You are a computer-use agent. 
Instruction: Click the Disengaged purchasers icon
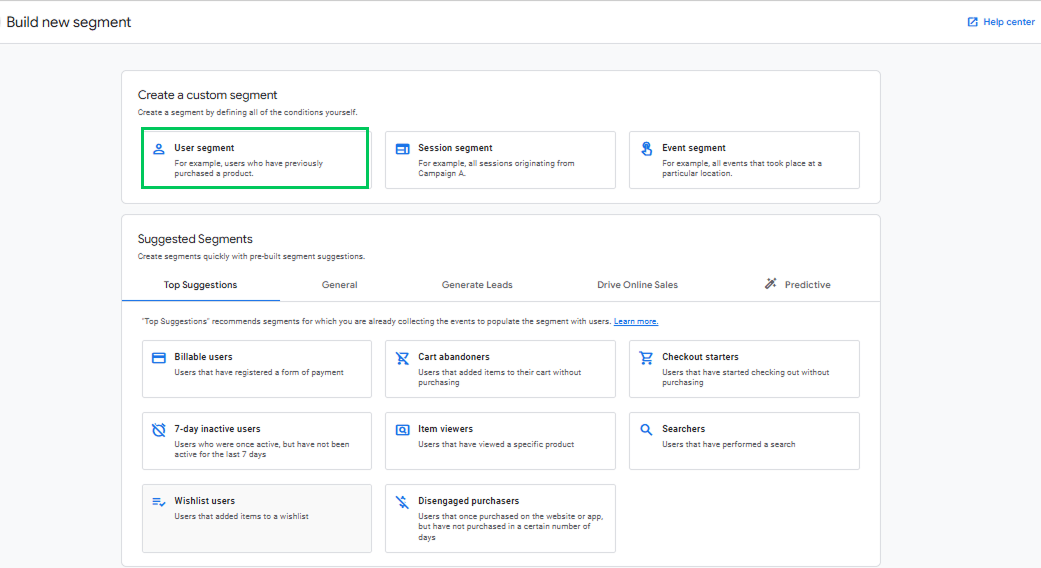pos(402,502)
